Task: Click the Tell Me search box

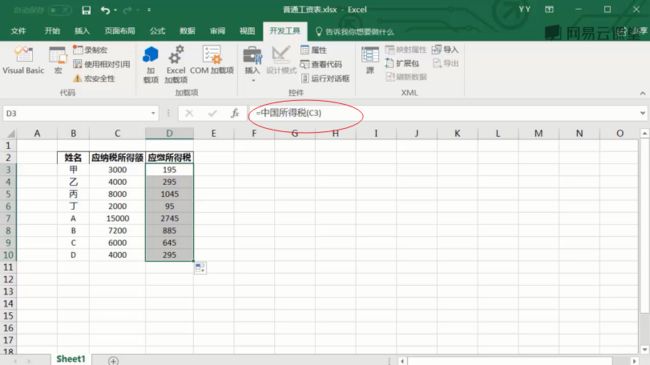Action: 354,32
